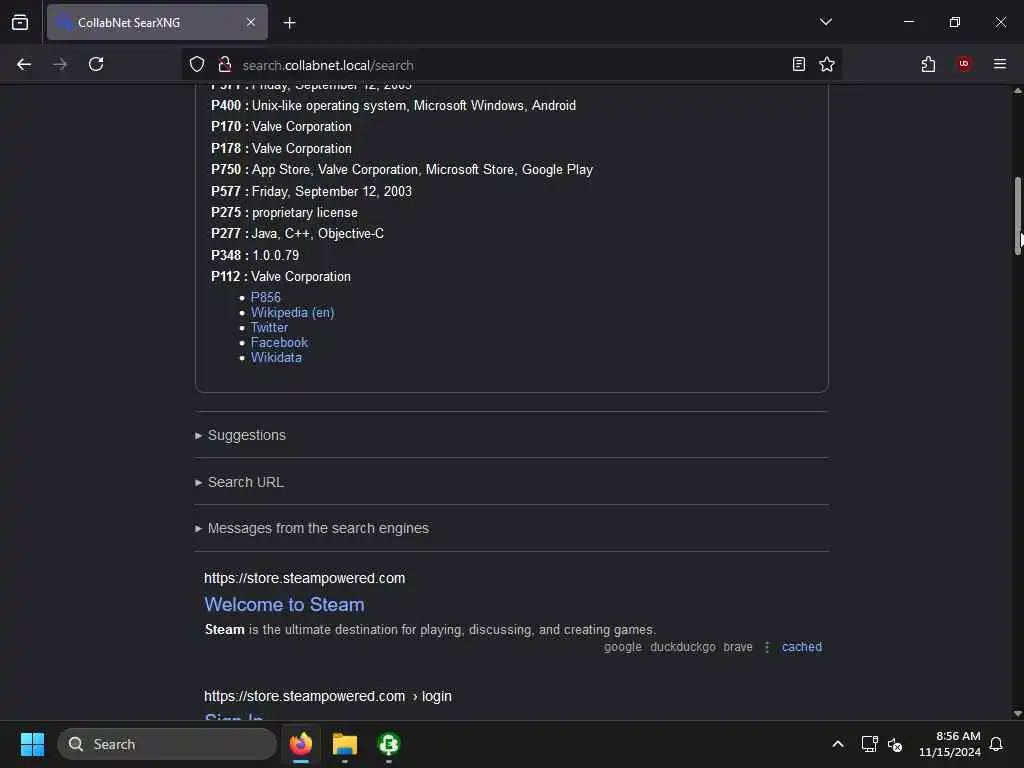Screen dimensions: 1024x768
Task: Open the Windows Start menu
Action: [32, 744]
